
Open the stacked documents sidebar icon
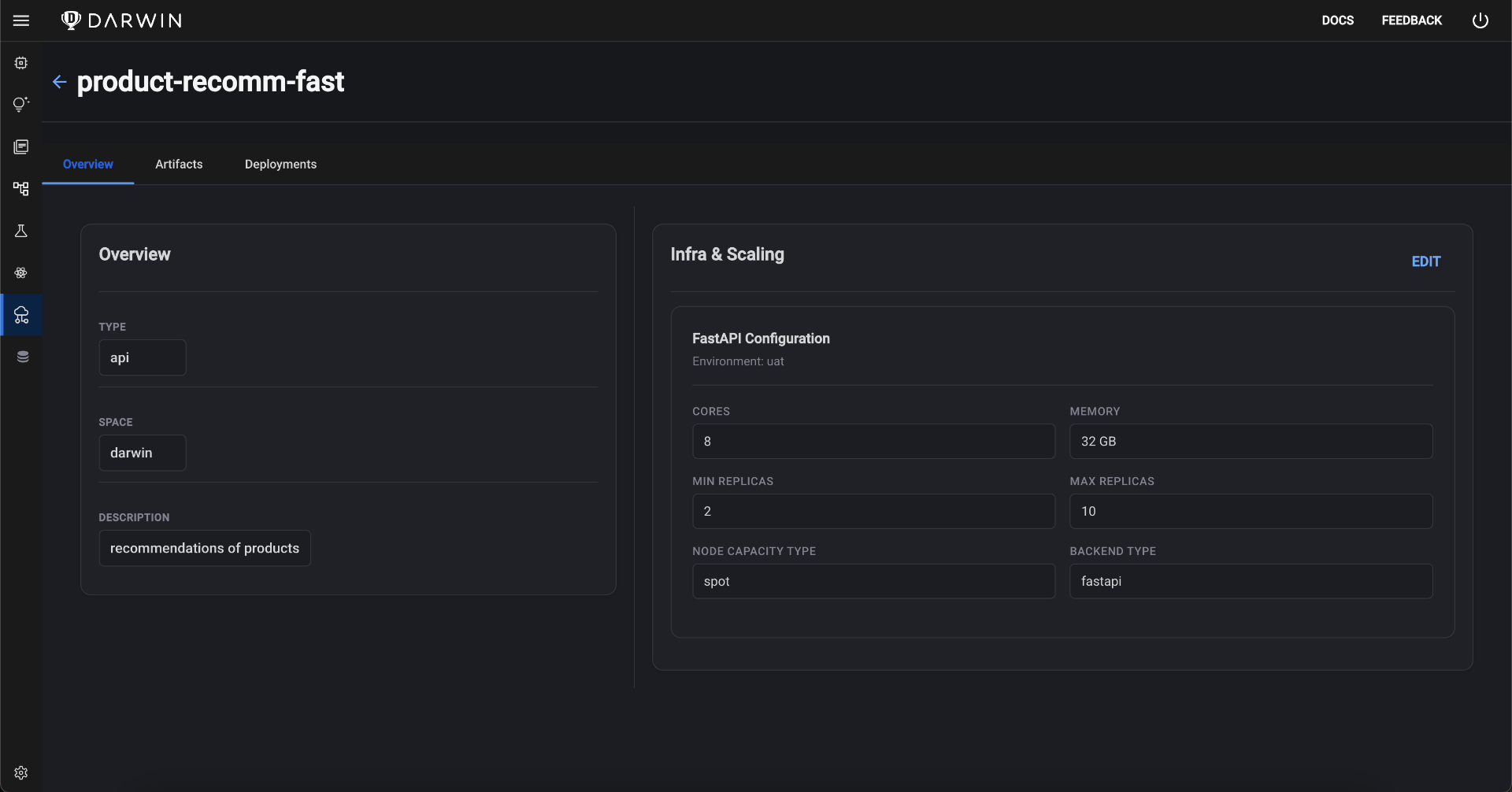(21, 147)
